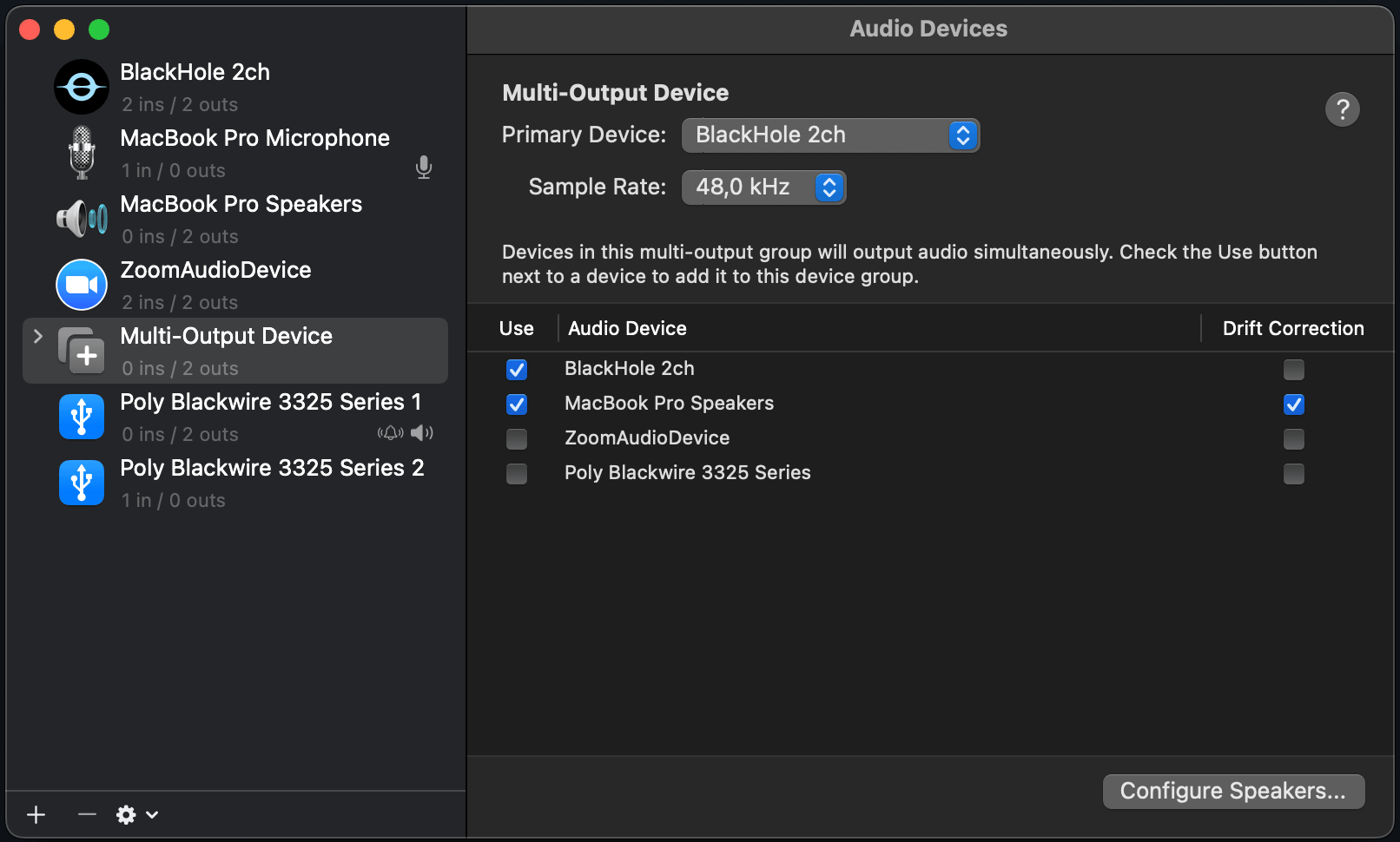This screenshot has height=842, width=1400.
Task: Disable Drift Correction for MacBook Pro Speakers
Action: pyautogui.click(x=1294, y=405)
